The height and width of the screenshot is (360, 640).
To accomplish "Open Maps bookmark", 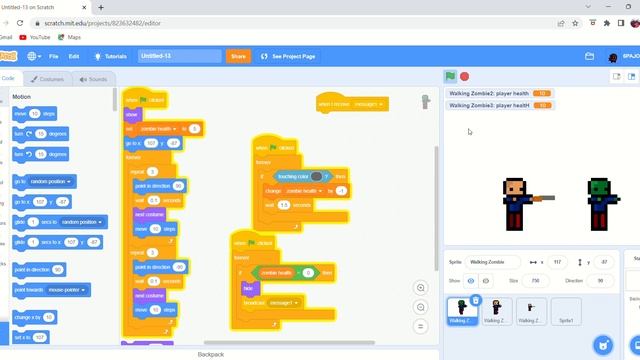I will (x=69, y=37).
